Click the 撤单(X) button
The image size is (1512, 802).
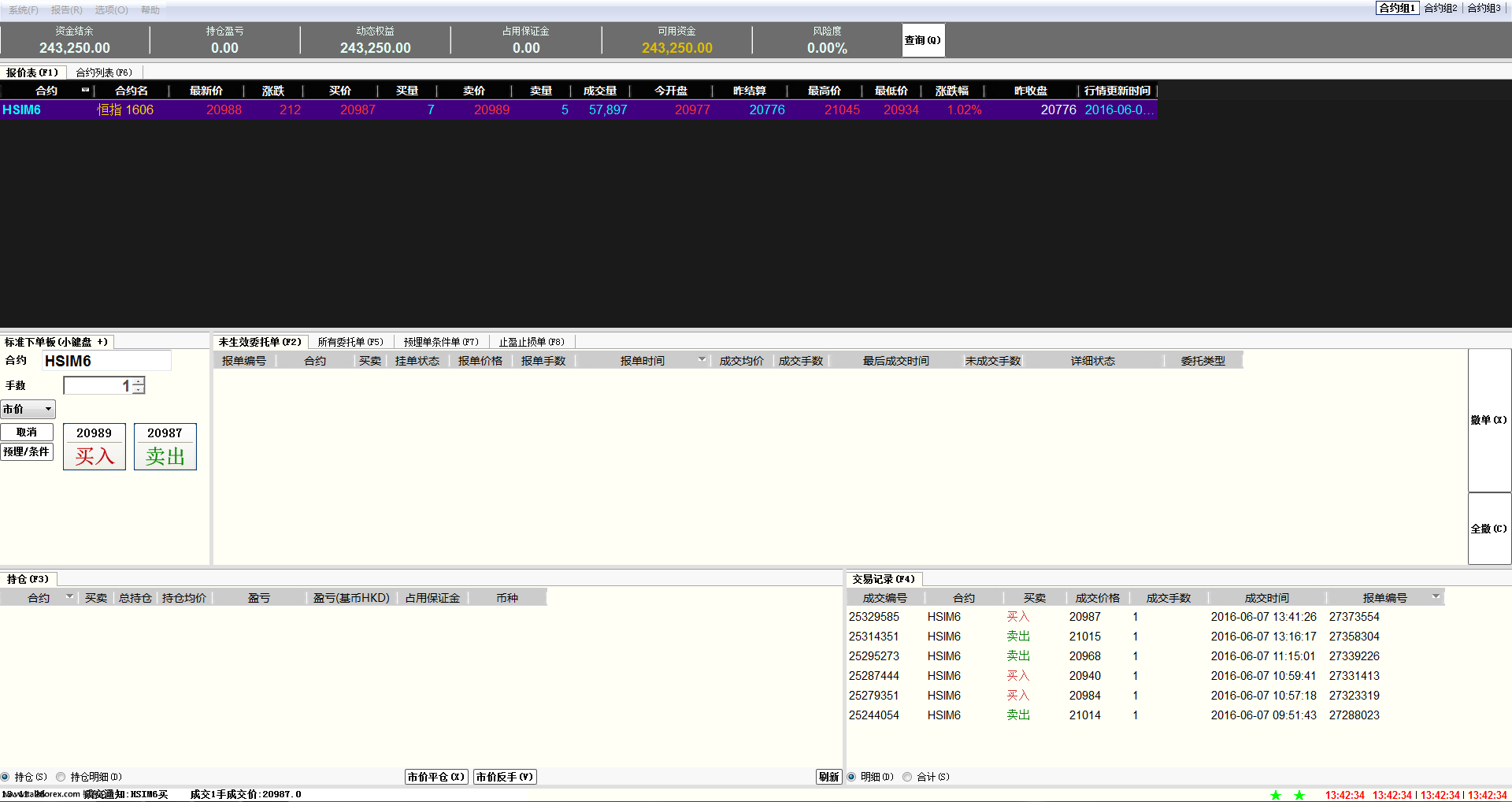[x=1489, y=421]
